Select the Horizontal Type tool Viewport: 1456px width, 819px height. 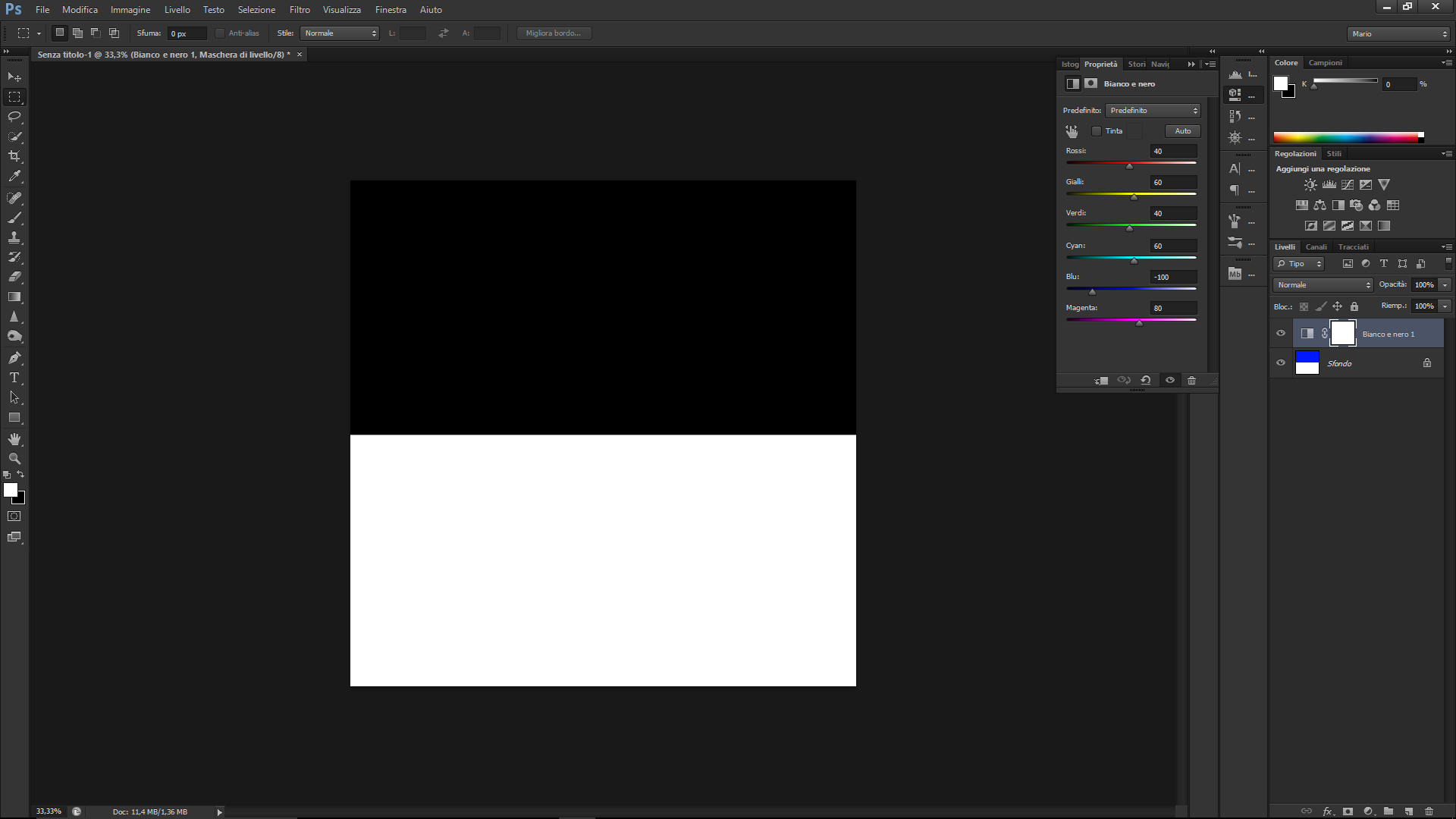coord(14,378)
